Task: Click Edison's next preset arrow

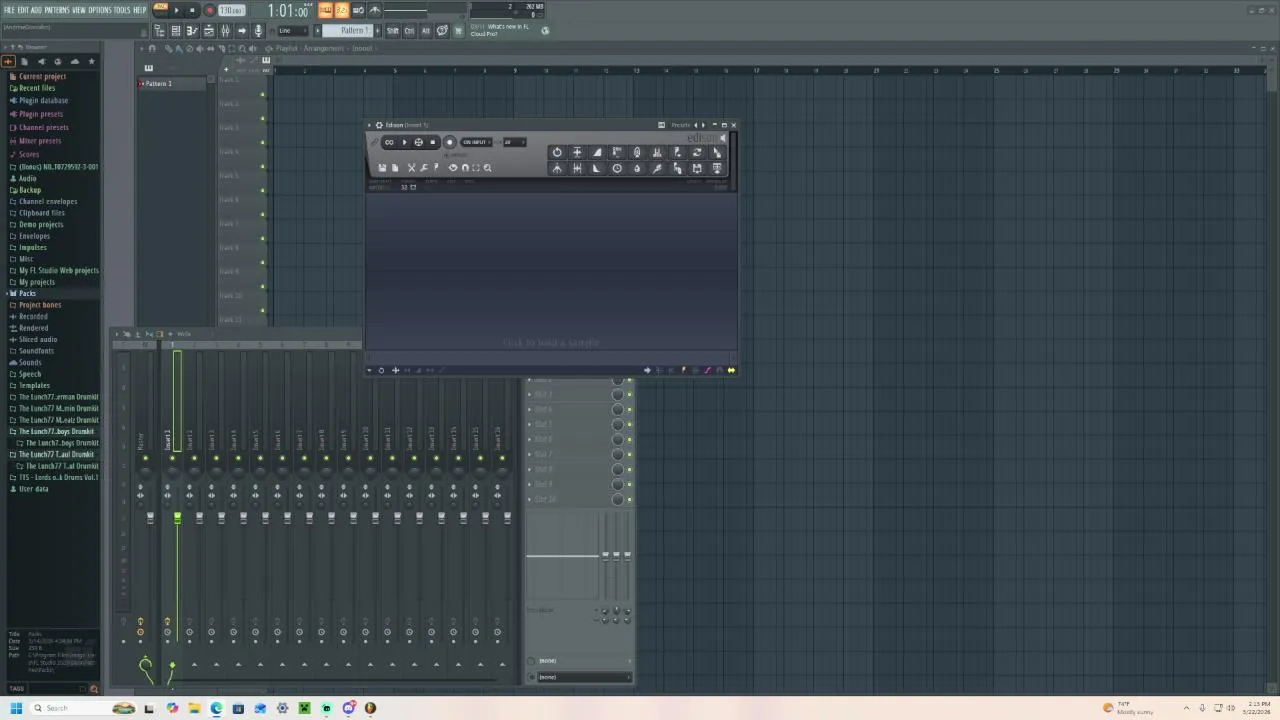Action: coord(704,125)
